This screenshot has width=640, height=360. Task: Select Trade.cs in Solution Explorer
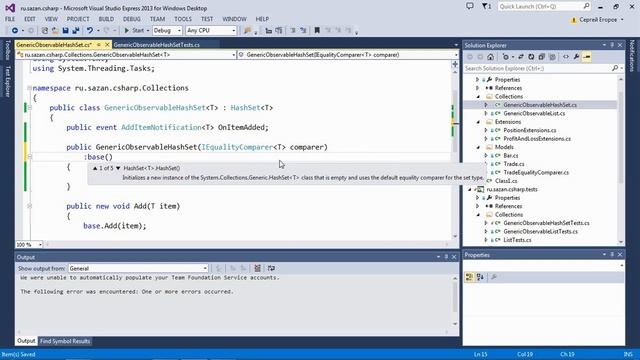514,164
